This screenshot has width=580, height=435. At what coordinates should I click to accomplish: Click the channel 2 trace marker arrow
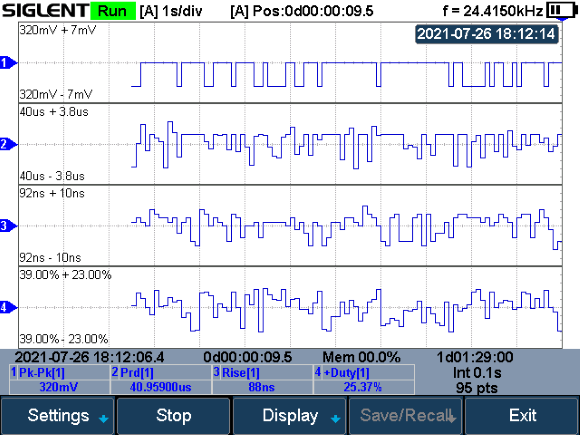(9, 144)
